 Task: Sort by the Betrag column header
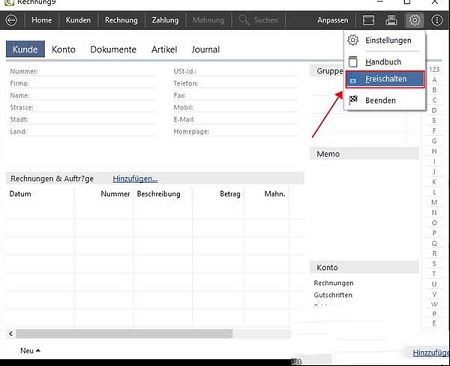230,194
